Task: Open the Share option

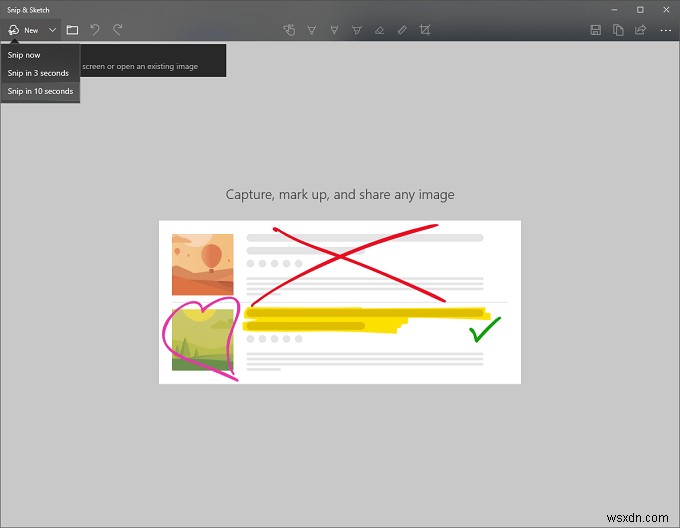Action: pyautogui.click(x=641, y=30)
